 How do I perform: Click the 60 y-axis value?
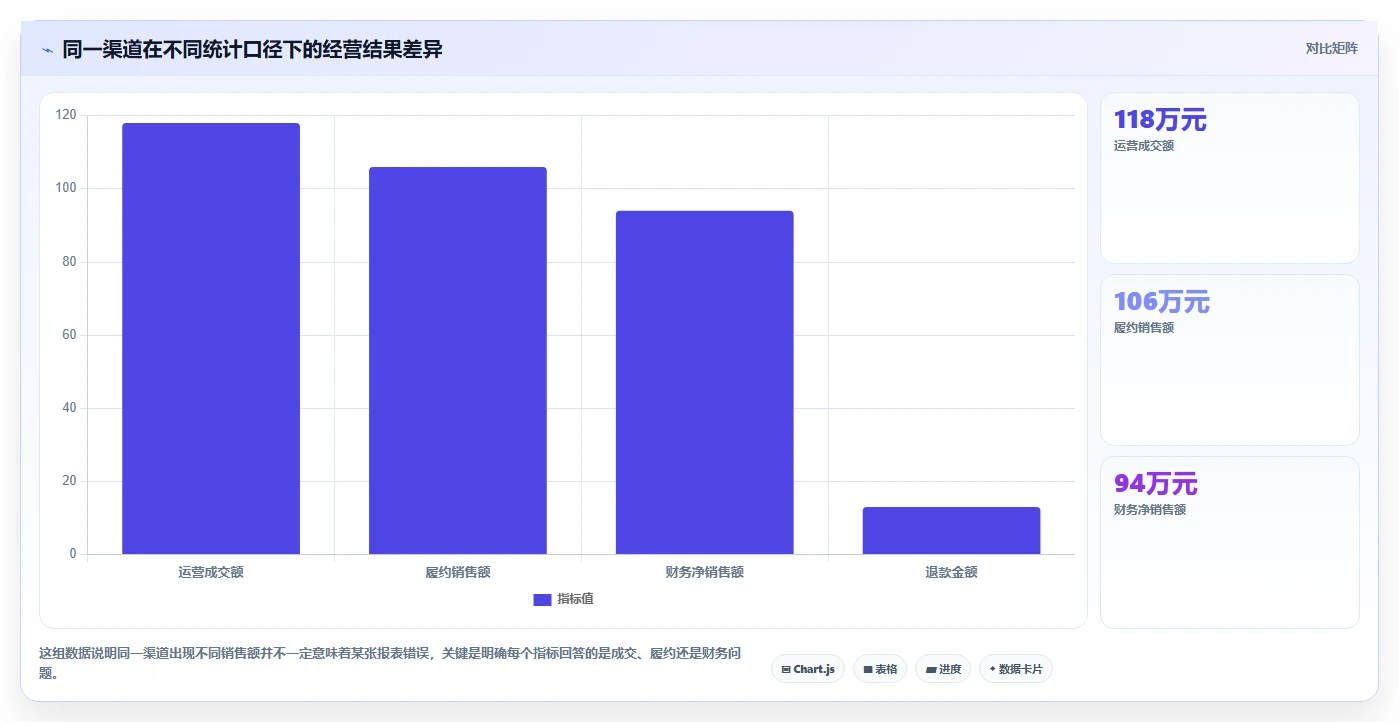[x=69, y=335]
